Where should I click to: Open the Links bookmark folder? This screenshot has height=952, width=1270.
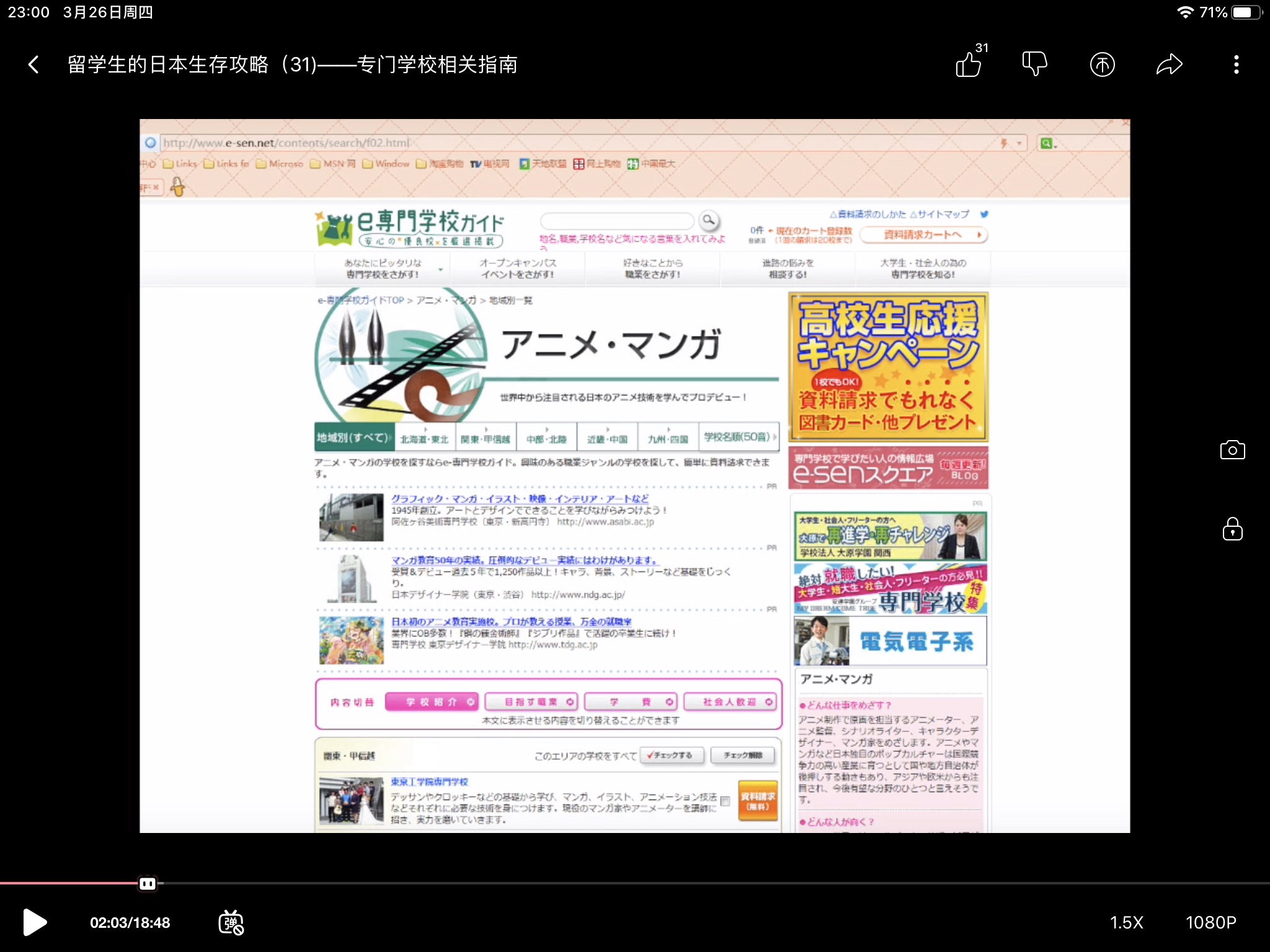180,164
